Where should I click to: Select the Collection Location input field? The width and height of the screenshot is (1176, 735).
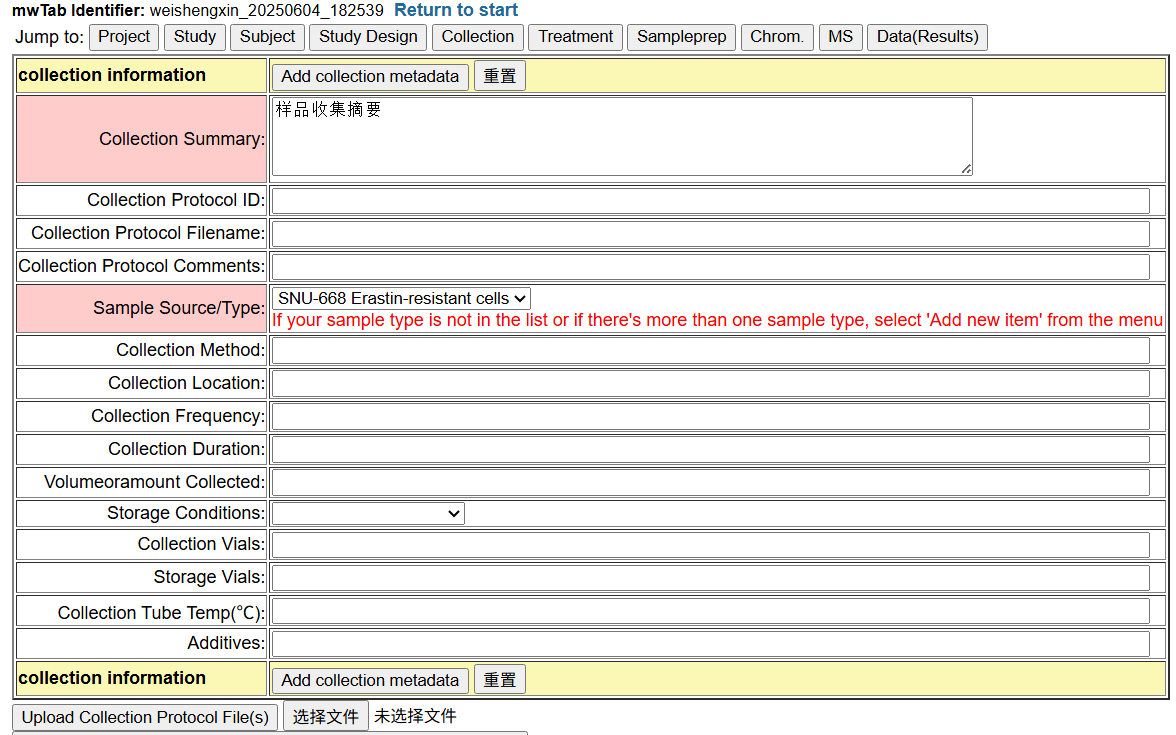[710, 383]
